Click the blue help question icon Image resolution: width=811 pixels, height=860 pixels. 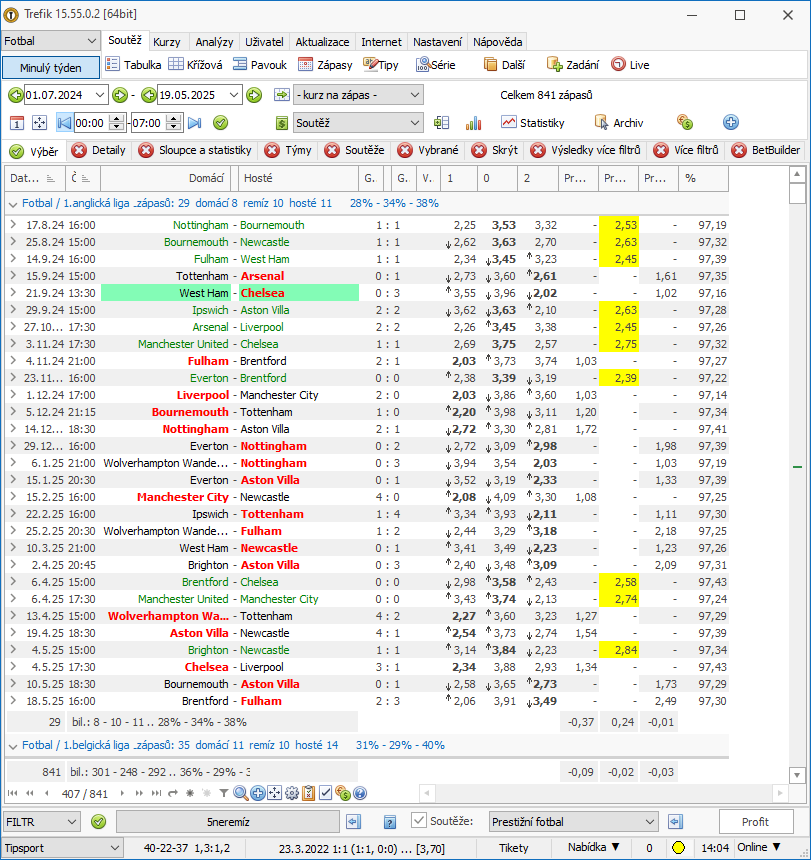pyautogui.click(x=360, y=793)
